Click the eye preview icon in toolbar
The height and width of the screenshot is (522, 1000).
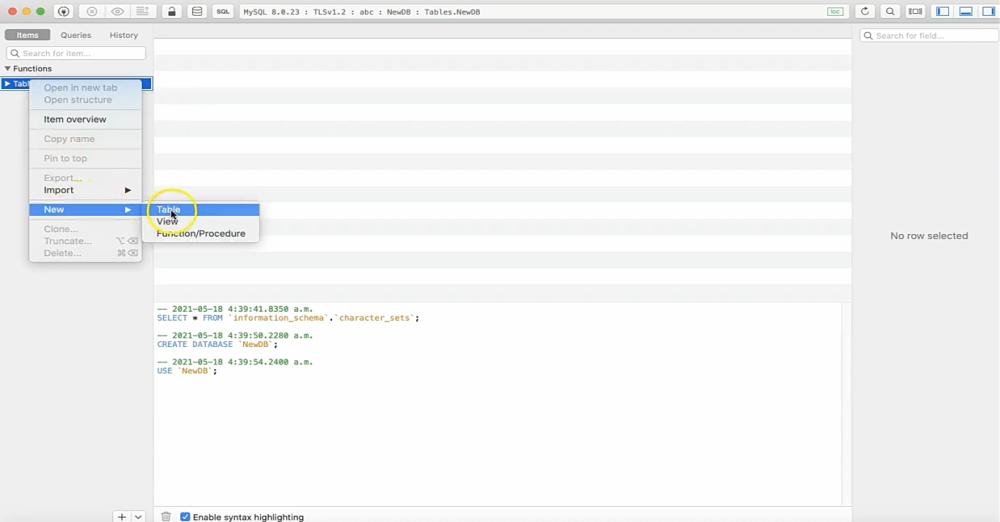click(x=117, y=11)
